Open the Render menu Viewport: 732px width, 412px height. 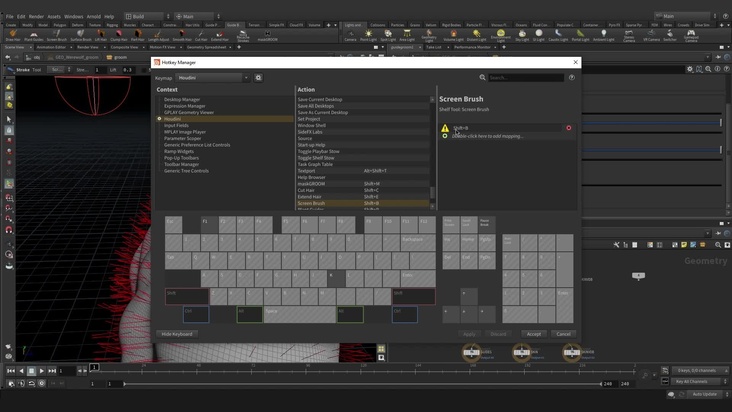(x=36, y=16)
